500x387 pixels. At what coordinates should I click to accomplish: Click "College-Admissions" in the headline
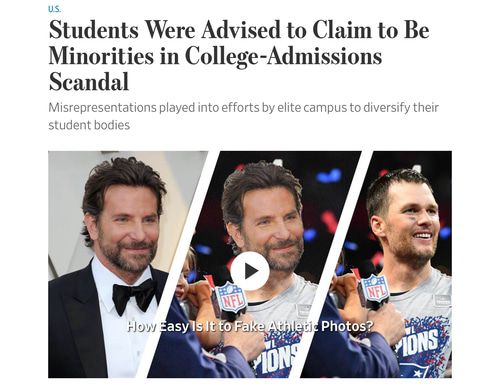[283, 56]
